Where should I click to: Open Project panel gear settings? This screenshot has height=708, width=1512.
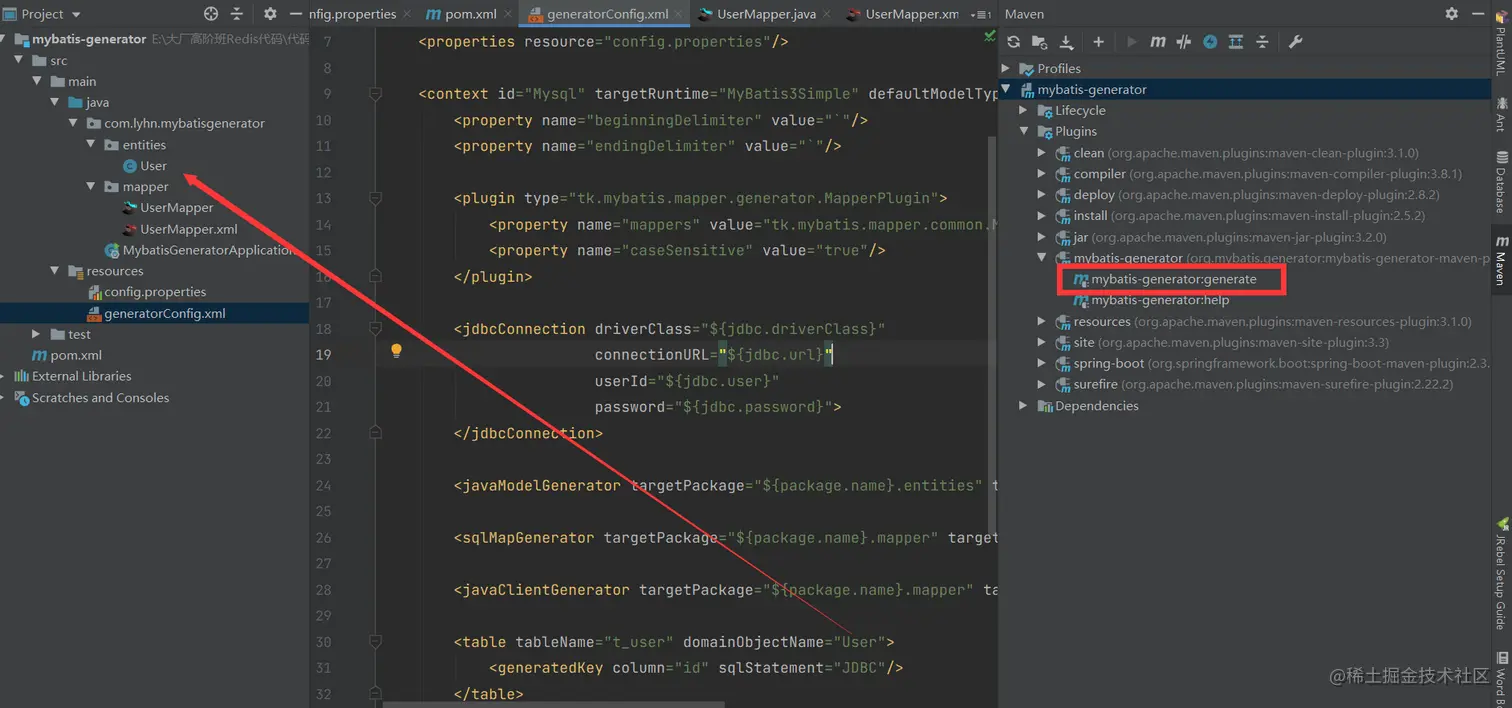[270, 14]
